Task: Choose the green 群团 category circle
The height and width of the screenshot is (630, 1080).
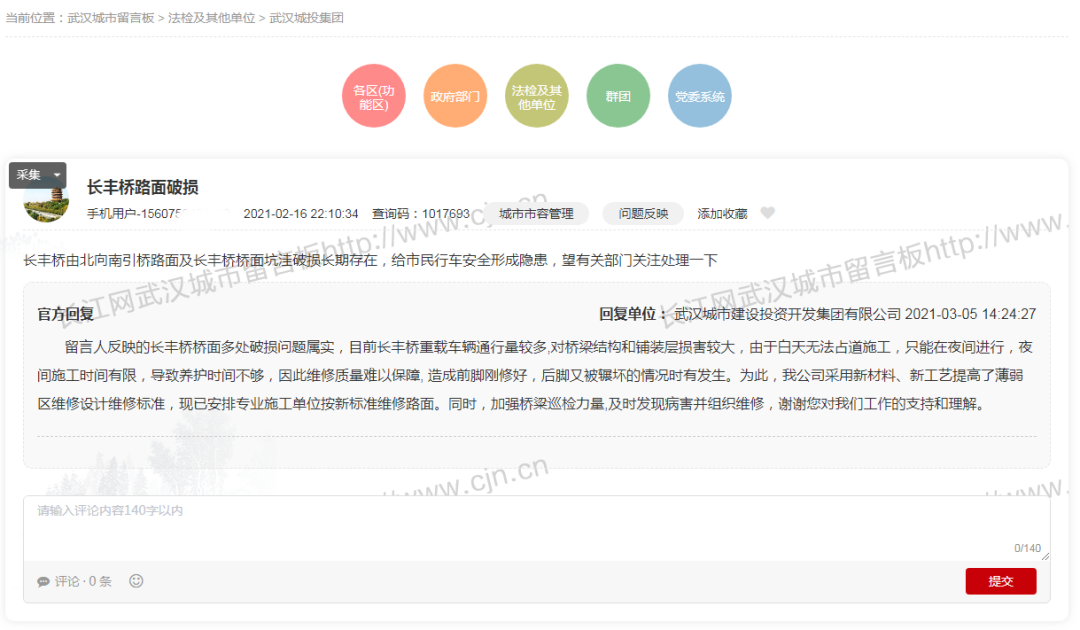Action: tap(618, 96)
